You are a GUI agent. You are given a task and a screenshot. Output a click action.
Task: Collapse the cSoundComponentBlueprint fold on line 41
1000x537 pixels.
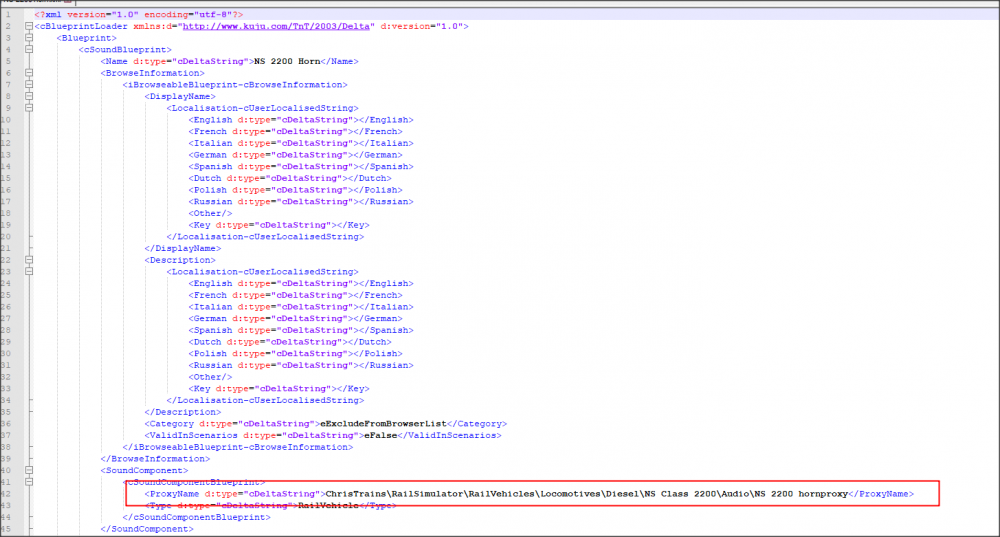27,482
